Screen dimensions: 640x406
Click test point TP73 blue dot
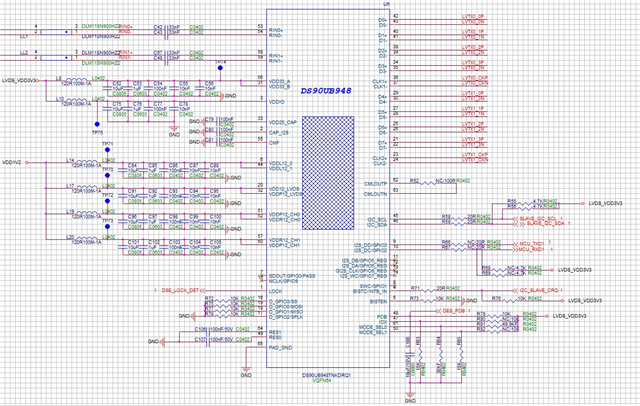coord(107,226)
